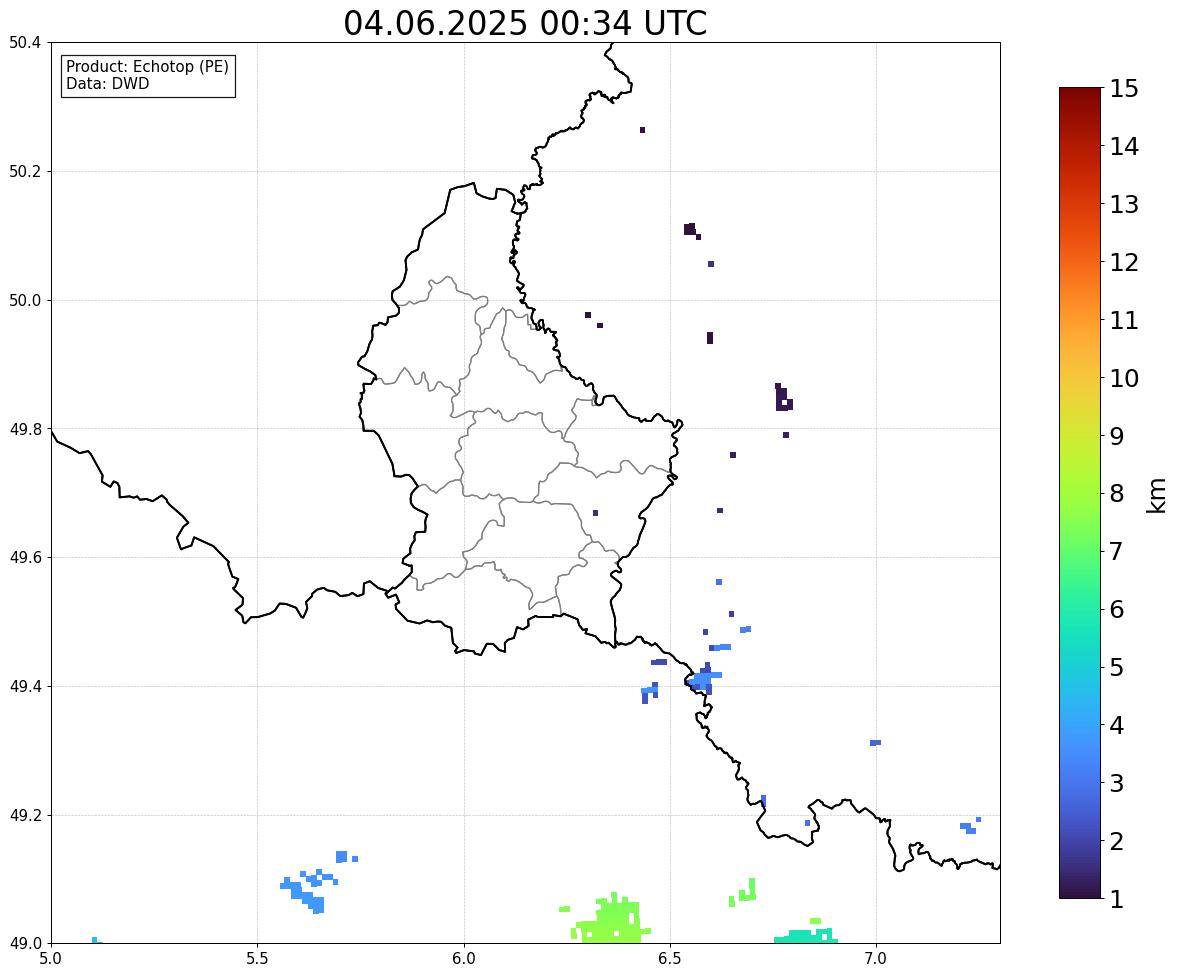Click the colorbar tick label 15
This screenshot has height=976, width=1178.
[1124, 89]
